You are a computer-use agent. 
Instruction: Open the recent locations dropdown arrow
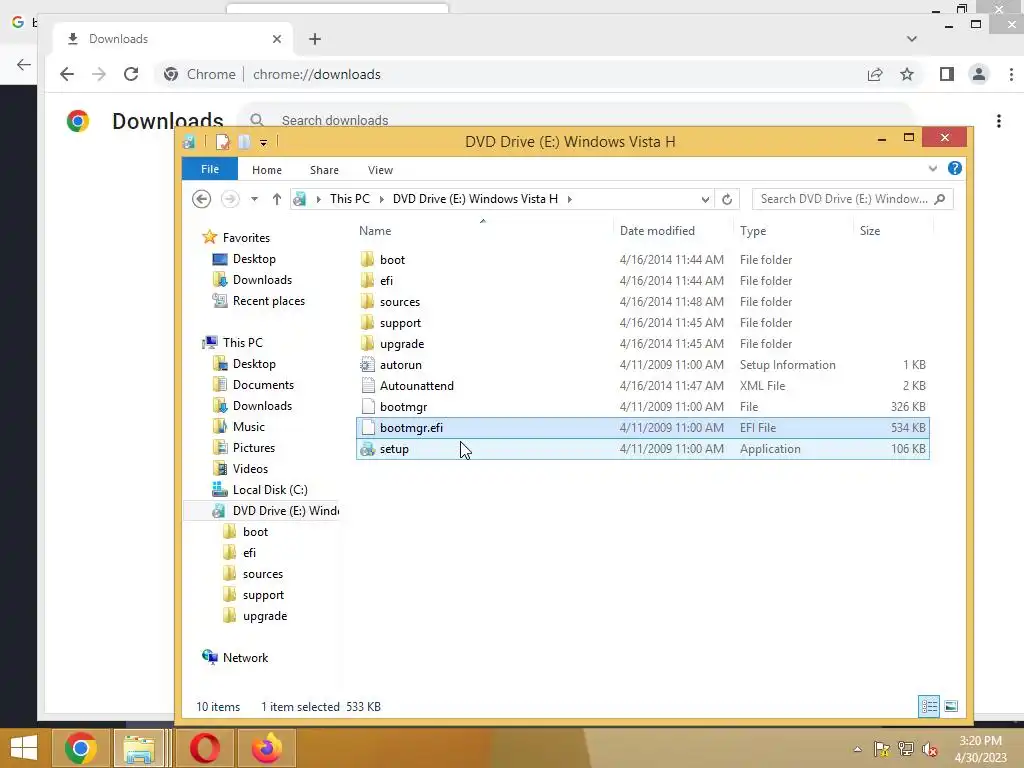(x=254, y=199)
